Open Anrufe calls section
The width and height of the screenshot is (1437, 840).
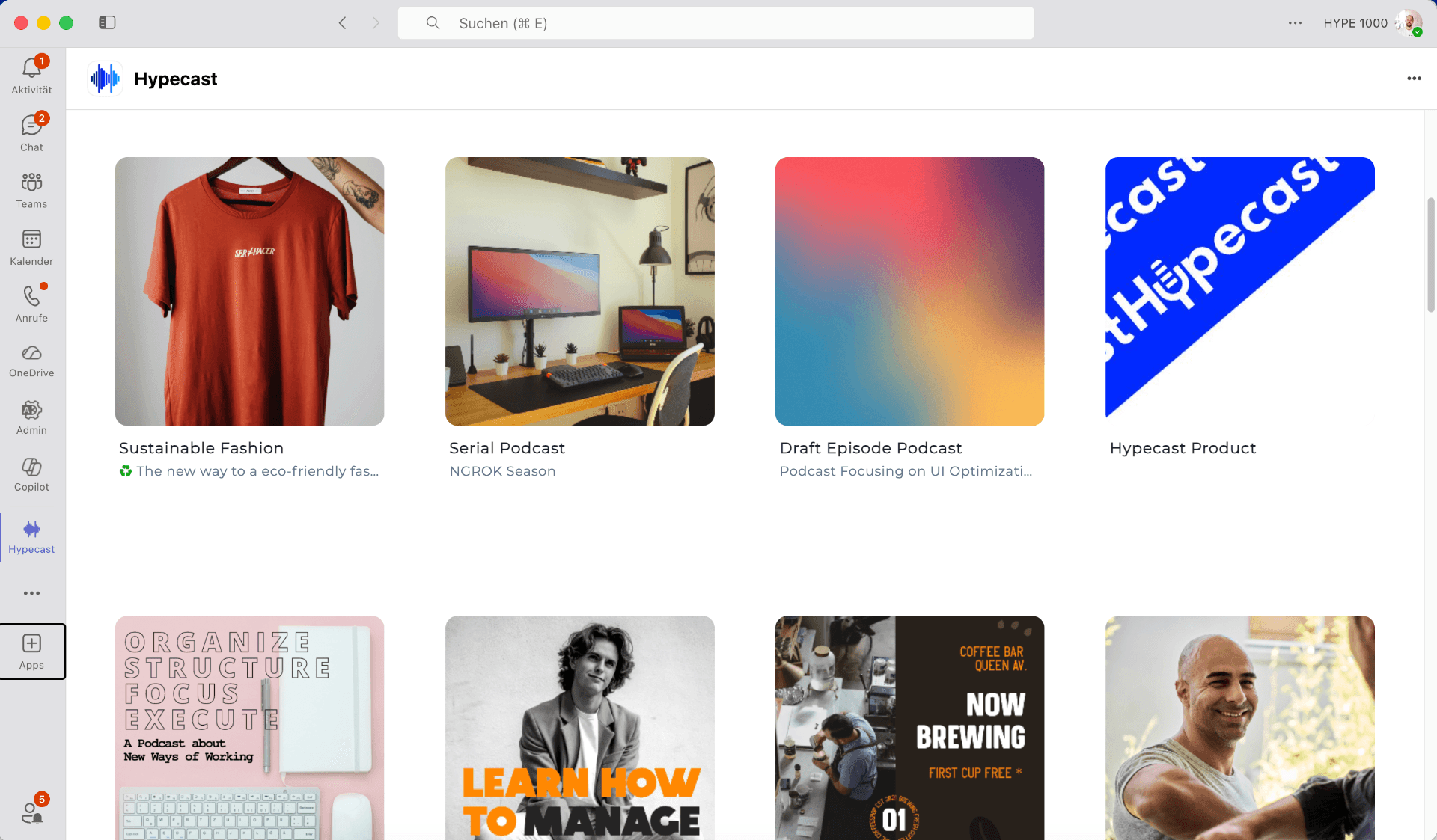[x=31, y=304]
